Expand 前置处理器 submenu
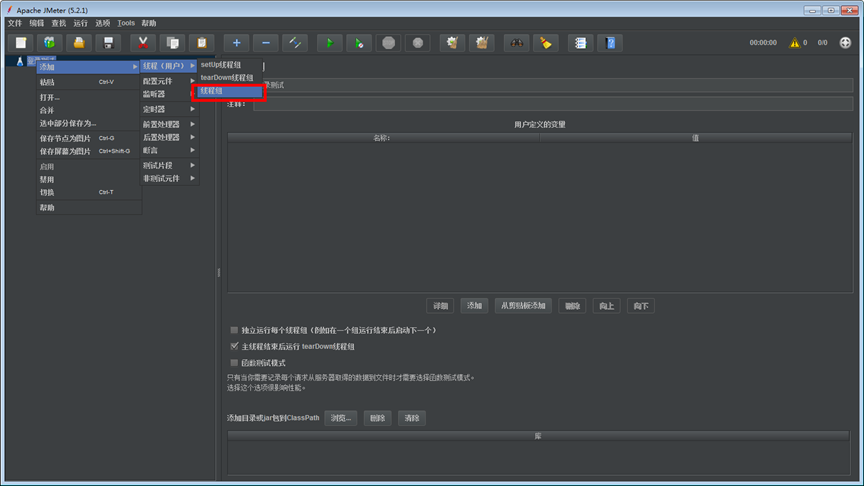This screenshot has width=864, height=486. point(168,124)
